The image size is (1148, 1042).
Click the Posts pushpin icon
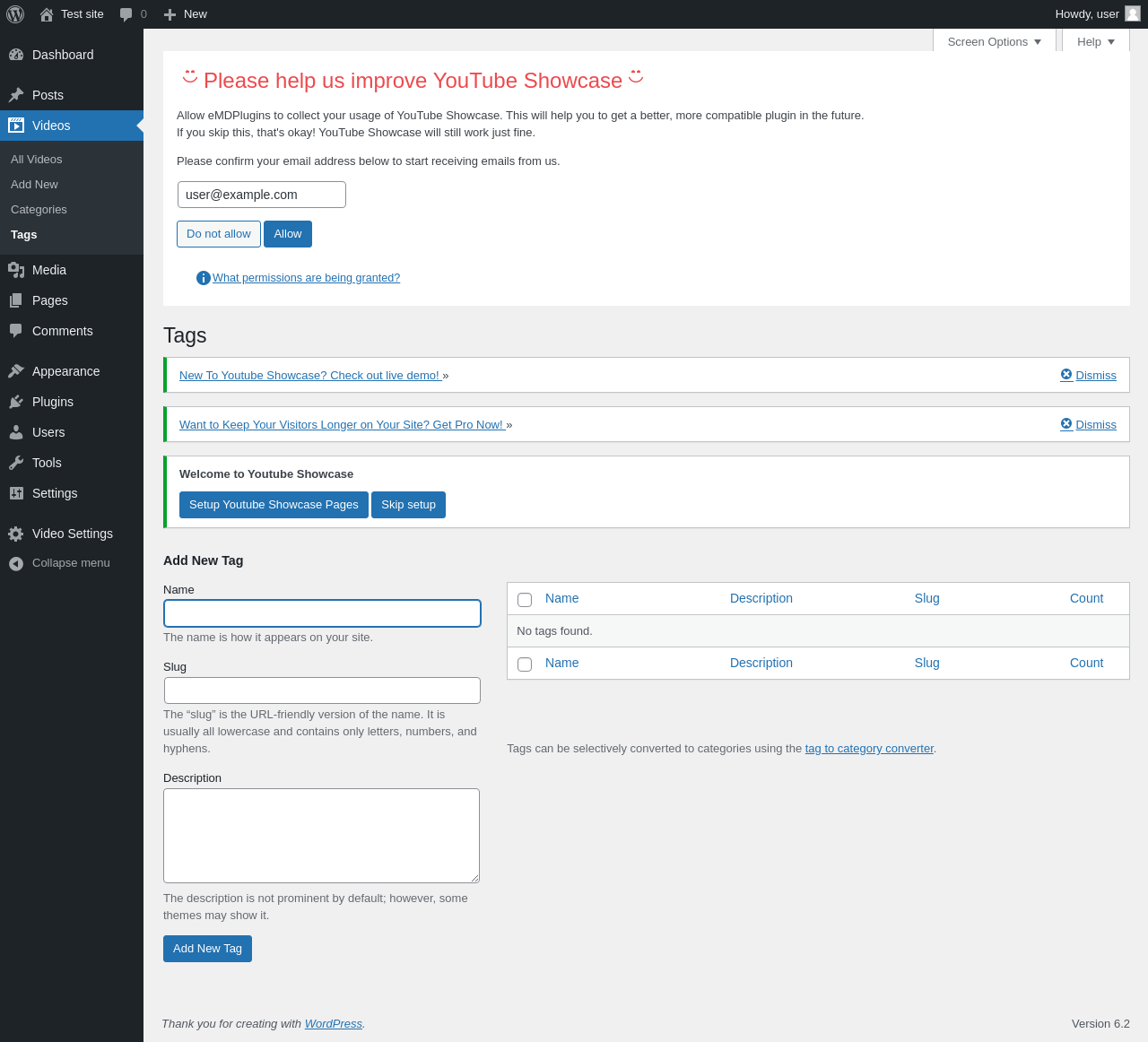pos(16,95)
